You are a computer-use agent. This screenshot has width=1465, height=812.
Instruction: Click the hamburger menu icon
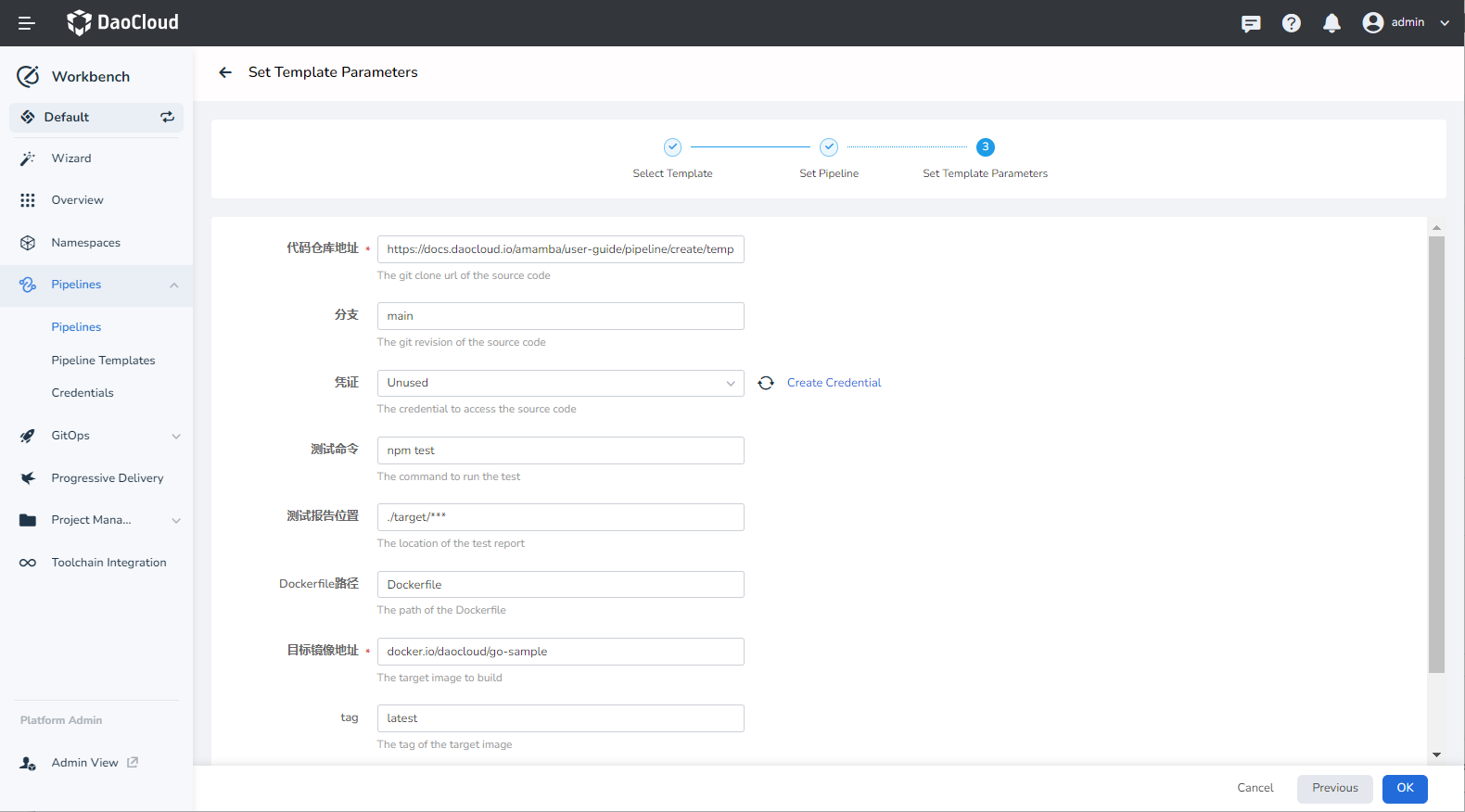(27, 23)
